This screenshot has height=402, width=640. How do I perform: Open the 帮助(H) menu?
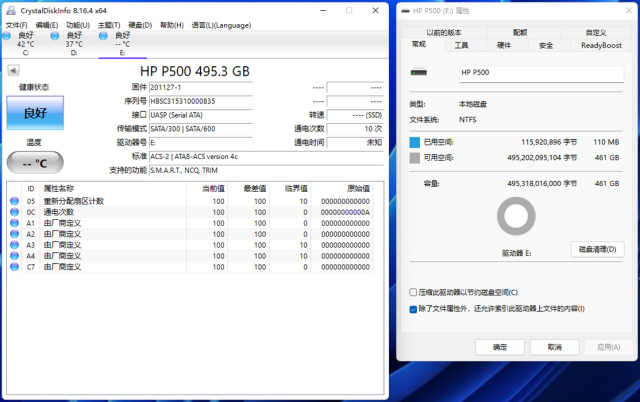pyautogui.click(x=172, y=25)
